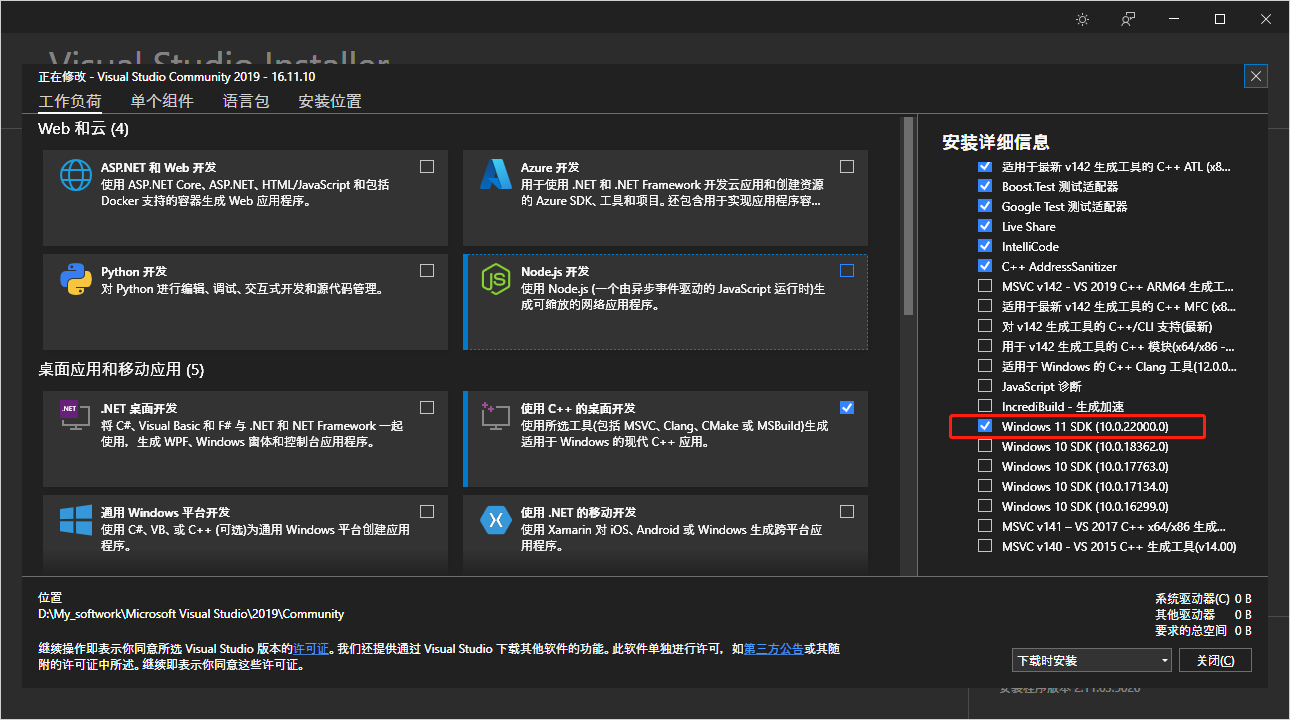Select the 通用 Windows 平台开发 Windows logo icon

coord(75,521)
